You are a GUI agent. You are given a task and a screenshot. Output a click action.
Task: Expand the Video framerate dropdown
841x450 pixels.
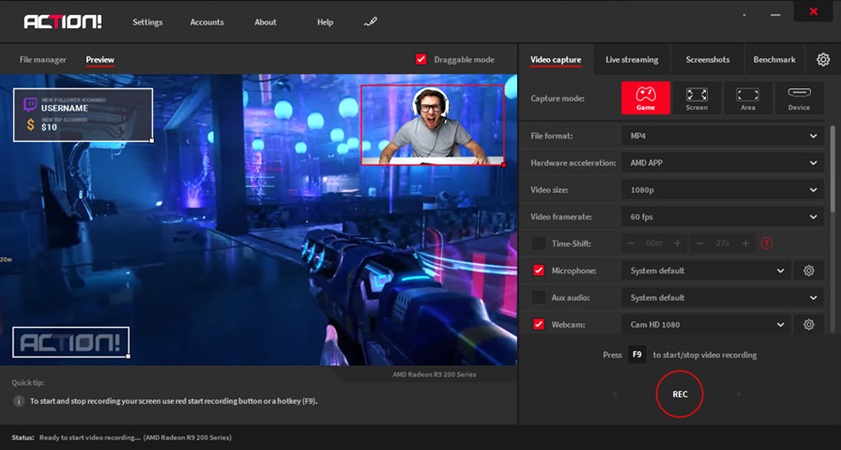tap(720, 216)
